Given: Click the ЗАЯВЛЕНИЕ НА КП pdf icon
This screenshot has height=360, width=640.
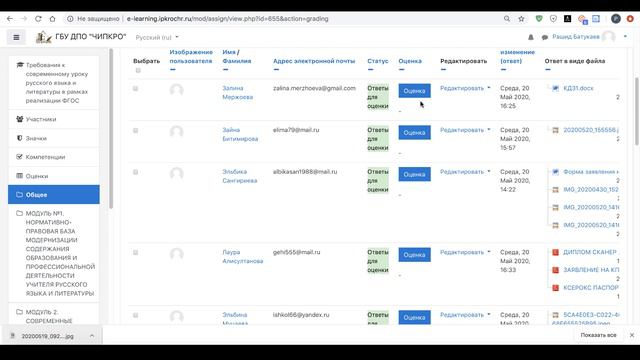Looking at the screenshot, I should pyautogui.click(x=556, y=270).
